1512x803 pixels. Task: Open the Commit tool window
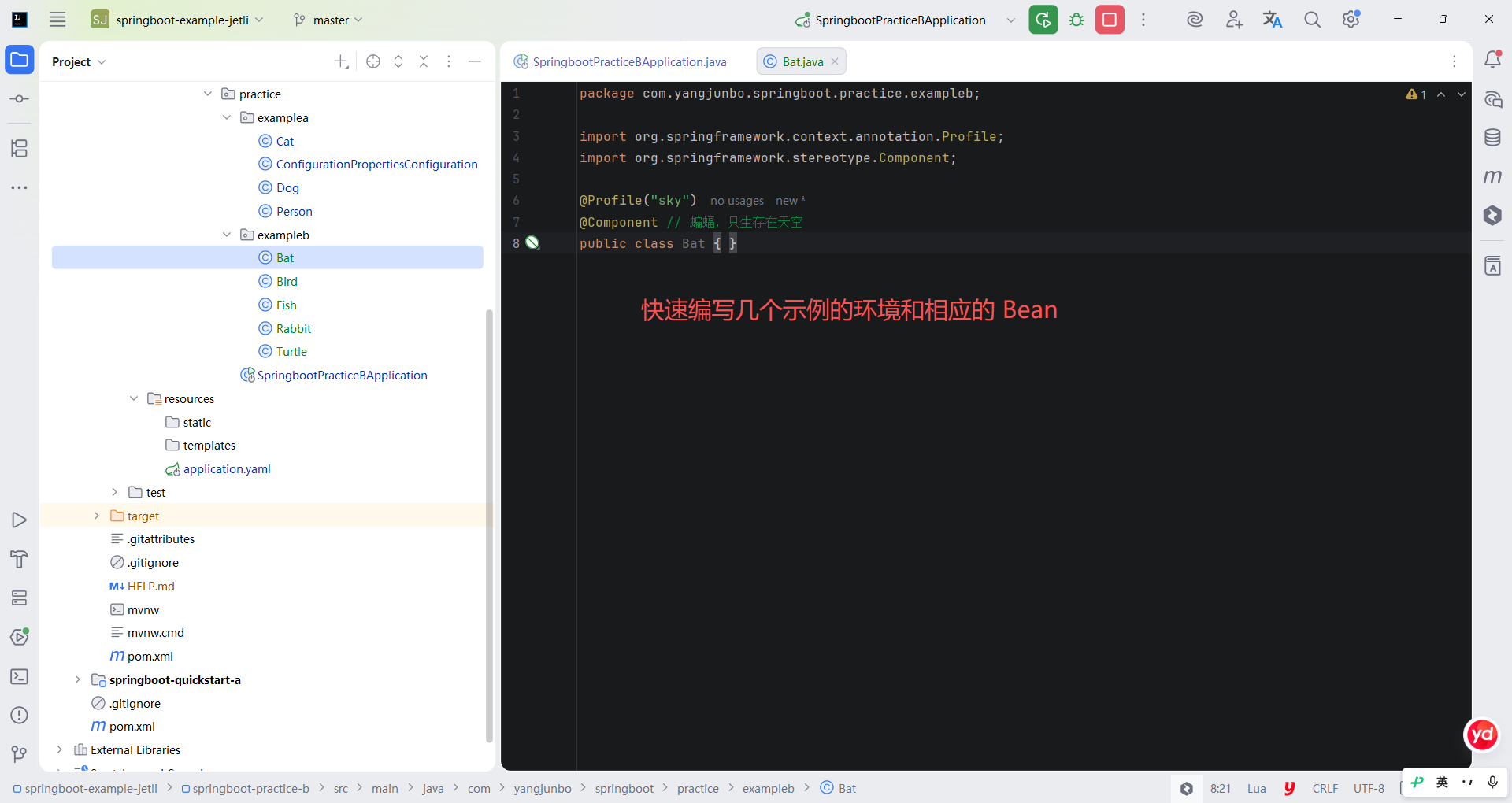point(19,99)
